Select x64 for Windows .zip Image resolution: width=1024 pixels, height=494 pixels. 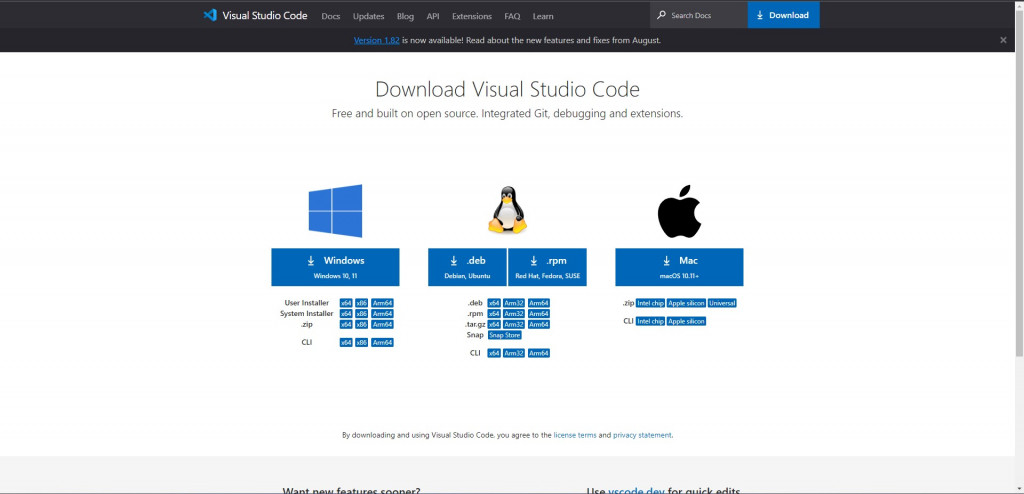[x=346, y=324]
